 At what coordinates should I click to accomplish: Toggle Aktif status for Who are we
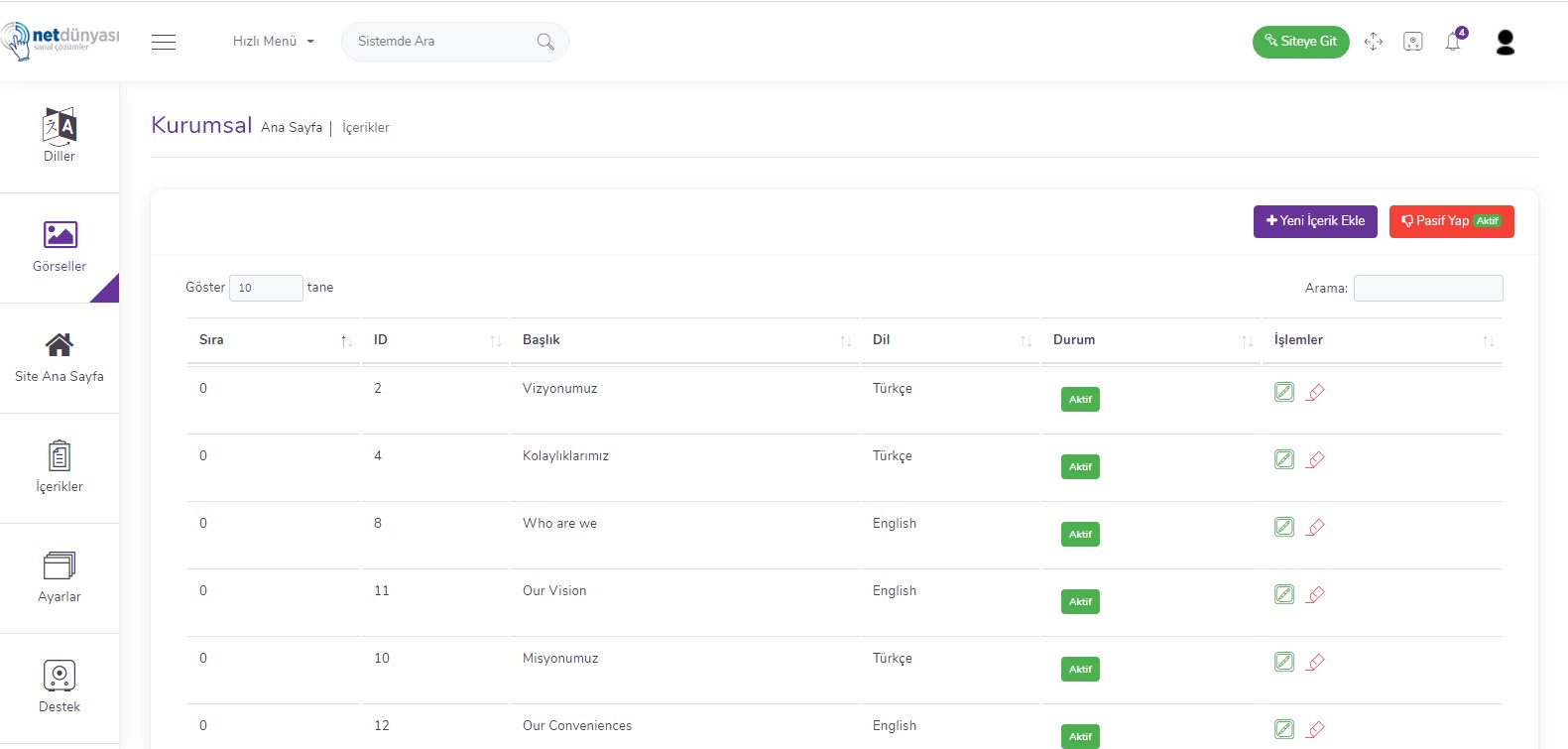pyautogui.click(x=1080, y=534)
